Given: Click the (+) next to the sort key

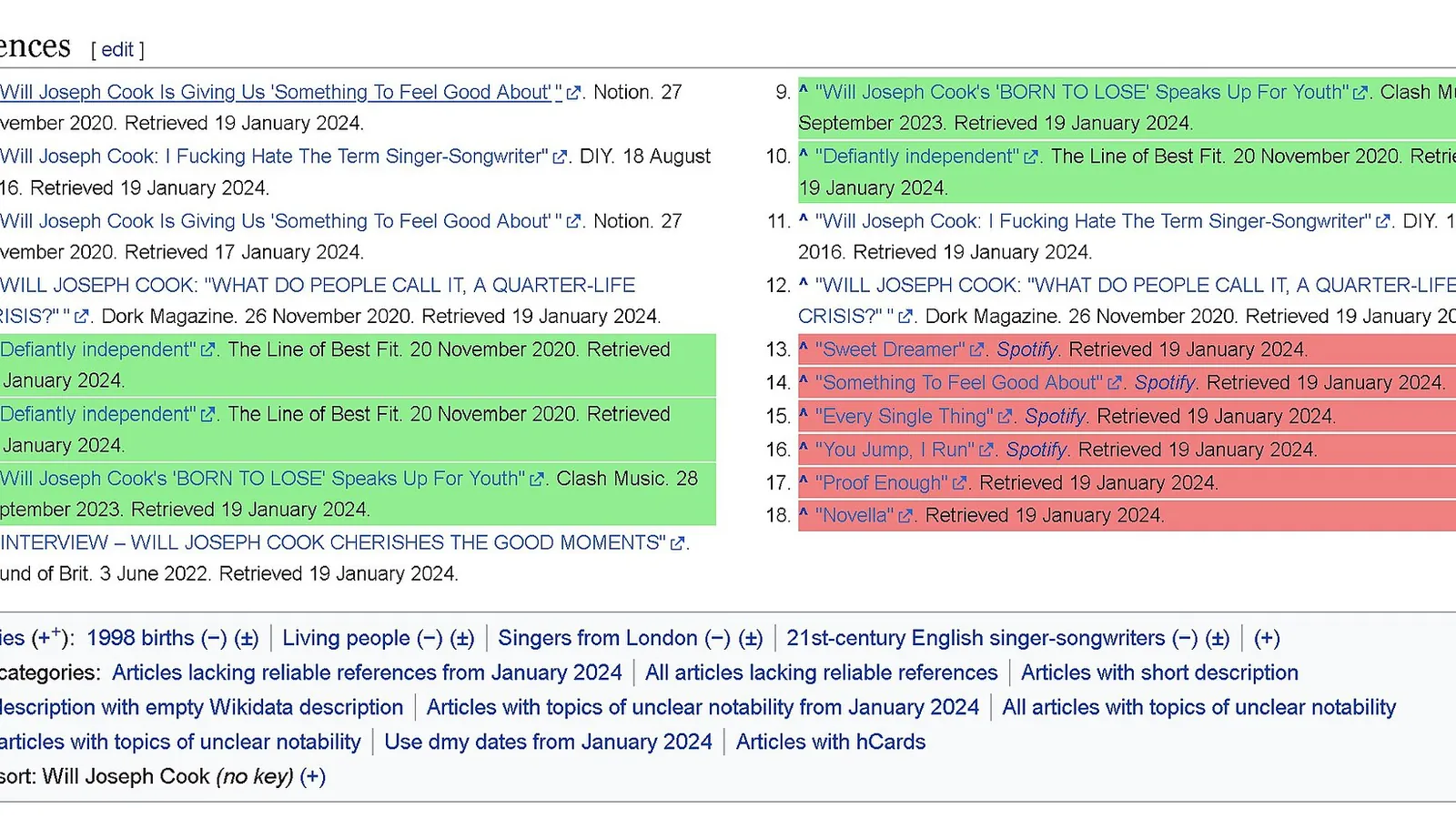Looking at the screenshot, I should tap(313, 776).
